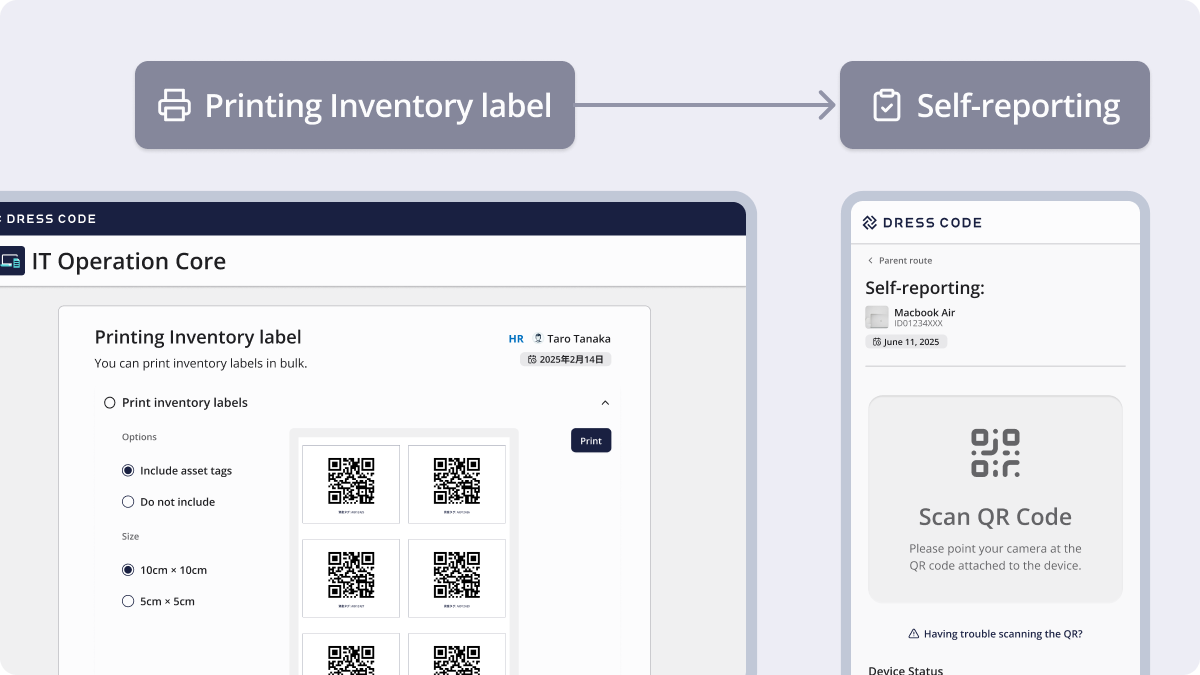Click Taro Tanaka's avatar icon
The height and width of the screenshot is (675, 1200).
point(538,338)
